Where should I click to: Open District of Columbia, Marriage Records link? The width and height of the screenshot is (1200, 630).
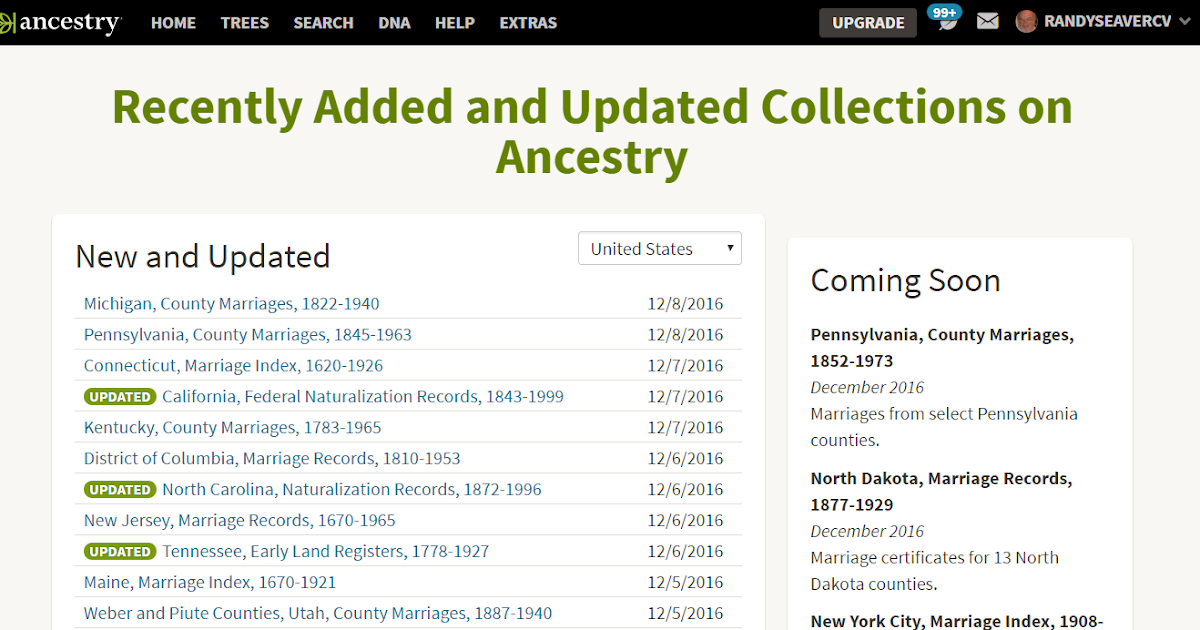tap(272, 459)
